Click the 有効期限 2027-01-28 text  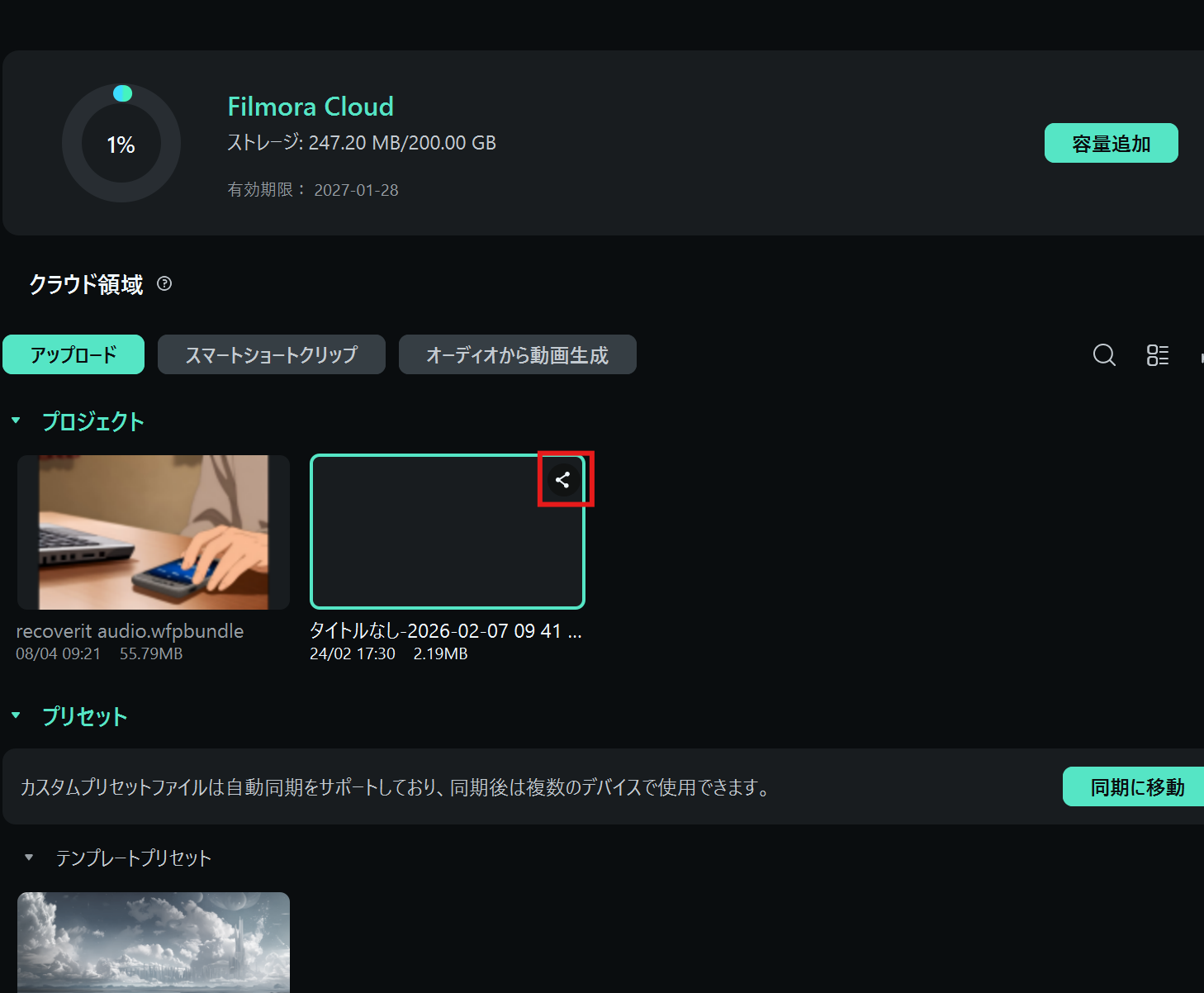(x=313, y=190)
